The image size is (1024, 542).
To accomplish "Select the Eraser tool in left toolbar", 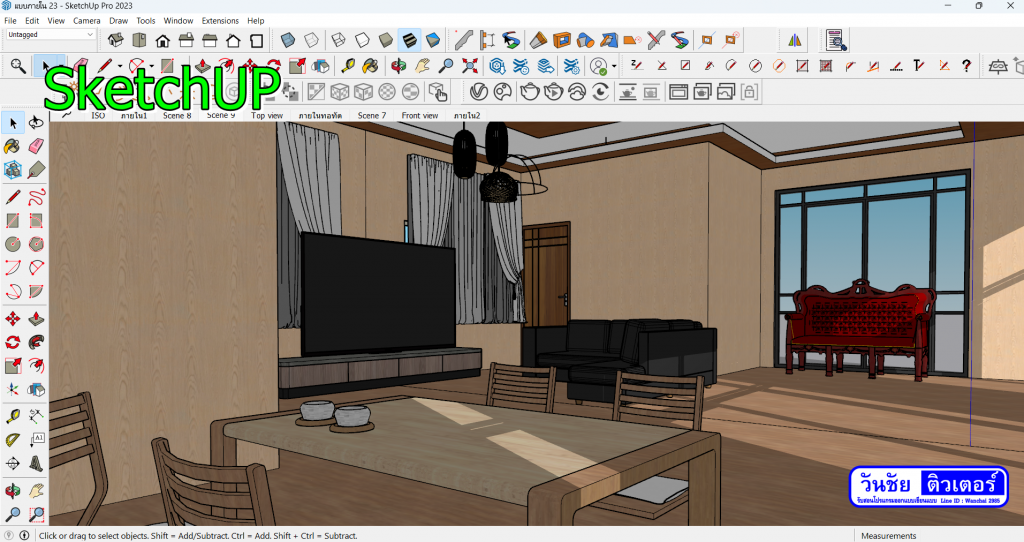I will (x=36, y=145).
